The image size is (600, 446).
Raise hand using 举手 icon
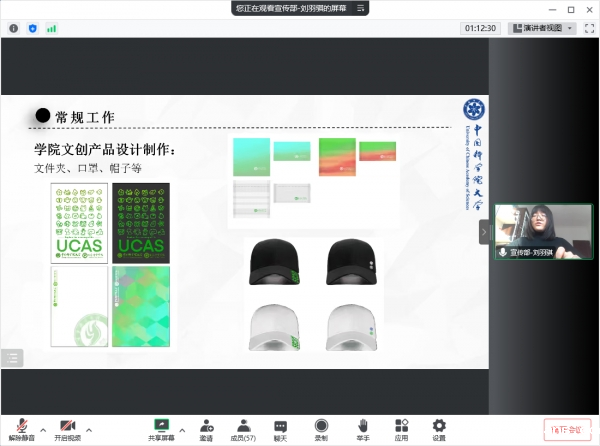coord(362,427)
